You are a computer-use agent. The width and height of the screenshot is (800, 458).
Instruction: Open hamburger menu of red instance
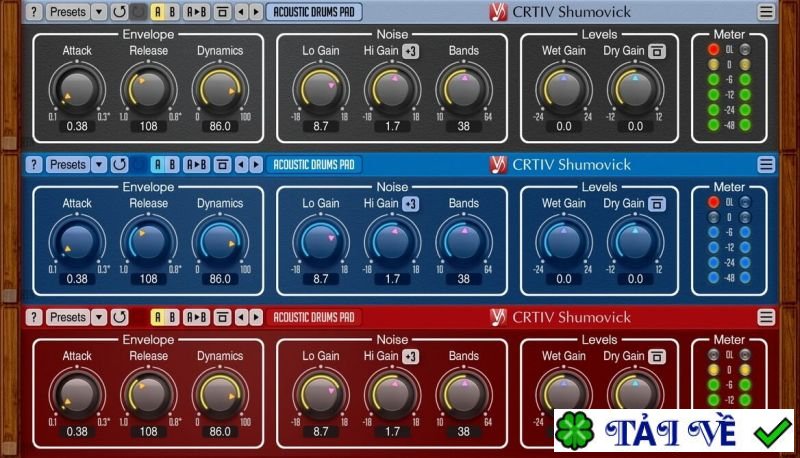coord(766,317)
